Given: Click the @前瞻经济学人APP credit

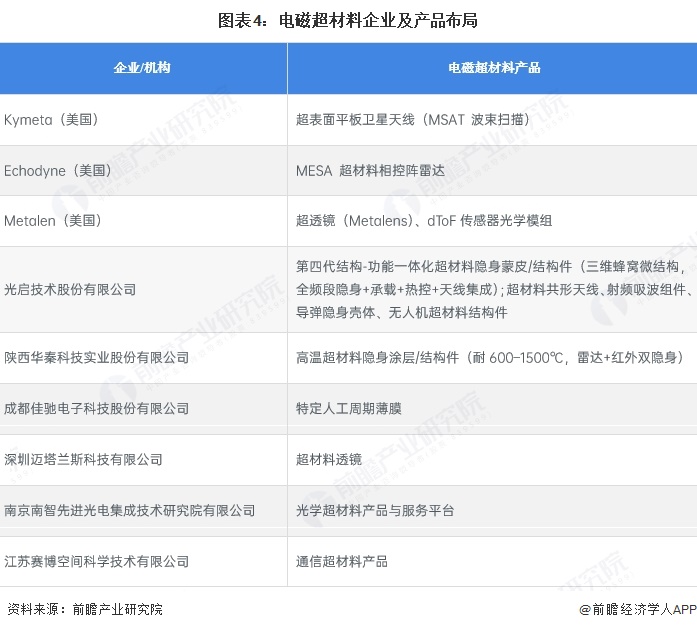Looking at the screenshot, I should pyautogui.click(x=637, y=609).
